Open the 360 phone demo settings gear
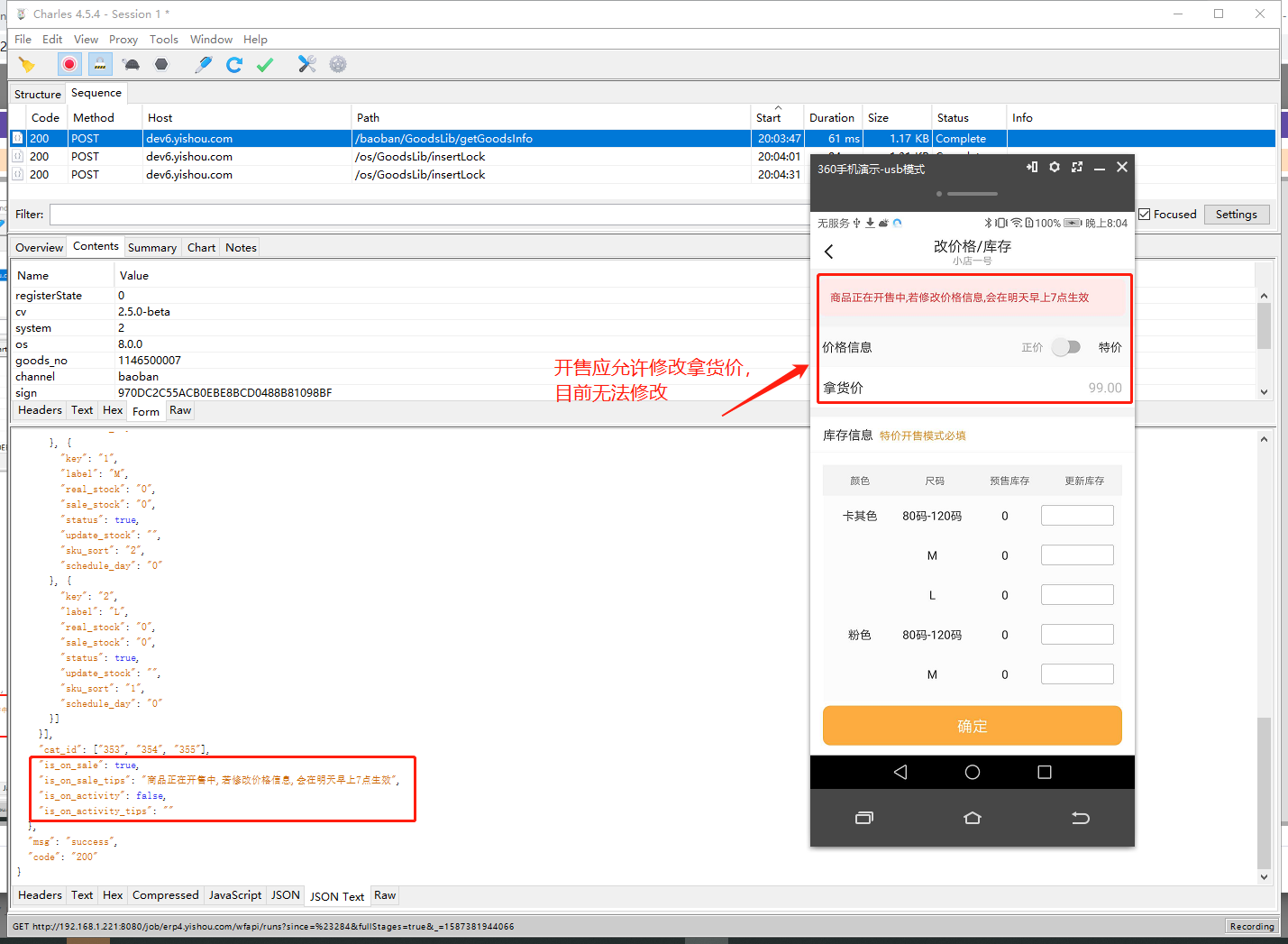1288x944 pixels. point(1055,167)
